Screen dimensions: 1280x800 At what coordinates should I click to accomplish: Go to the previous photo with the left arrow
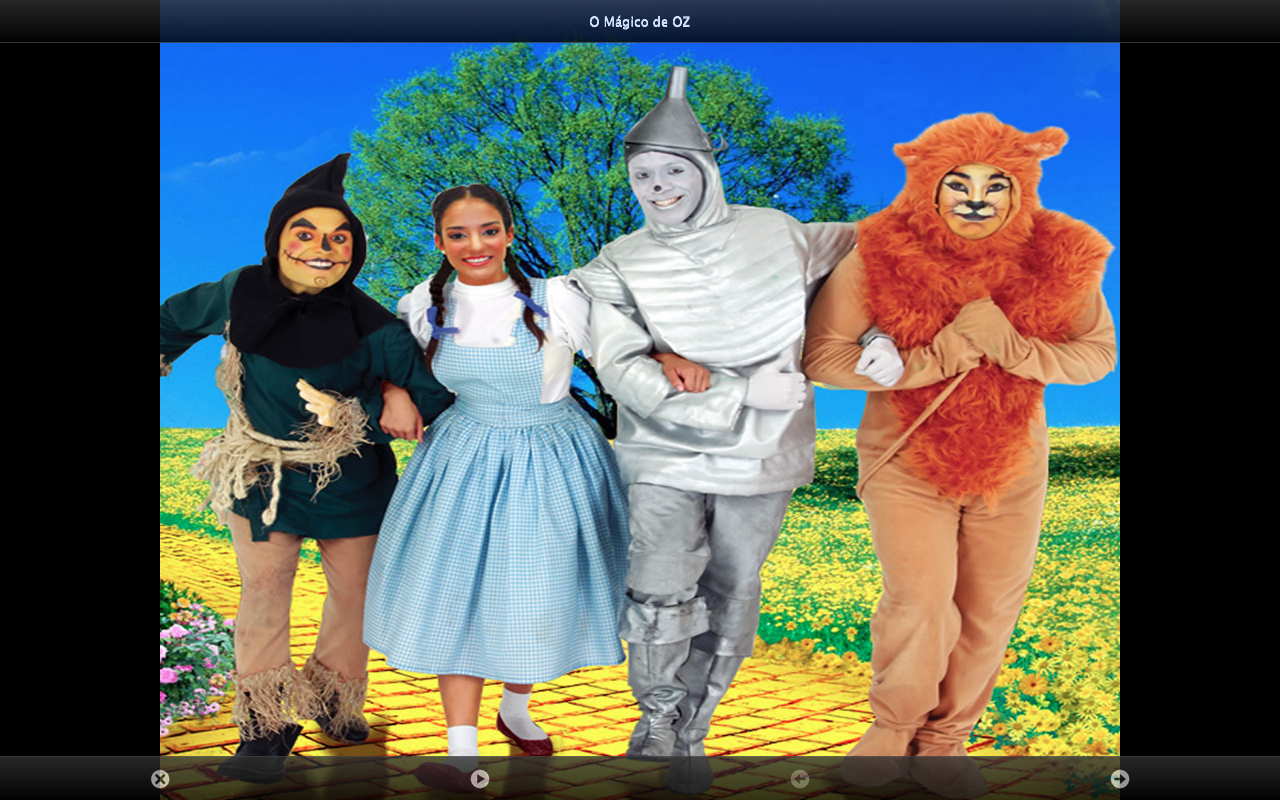(800, 779)
